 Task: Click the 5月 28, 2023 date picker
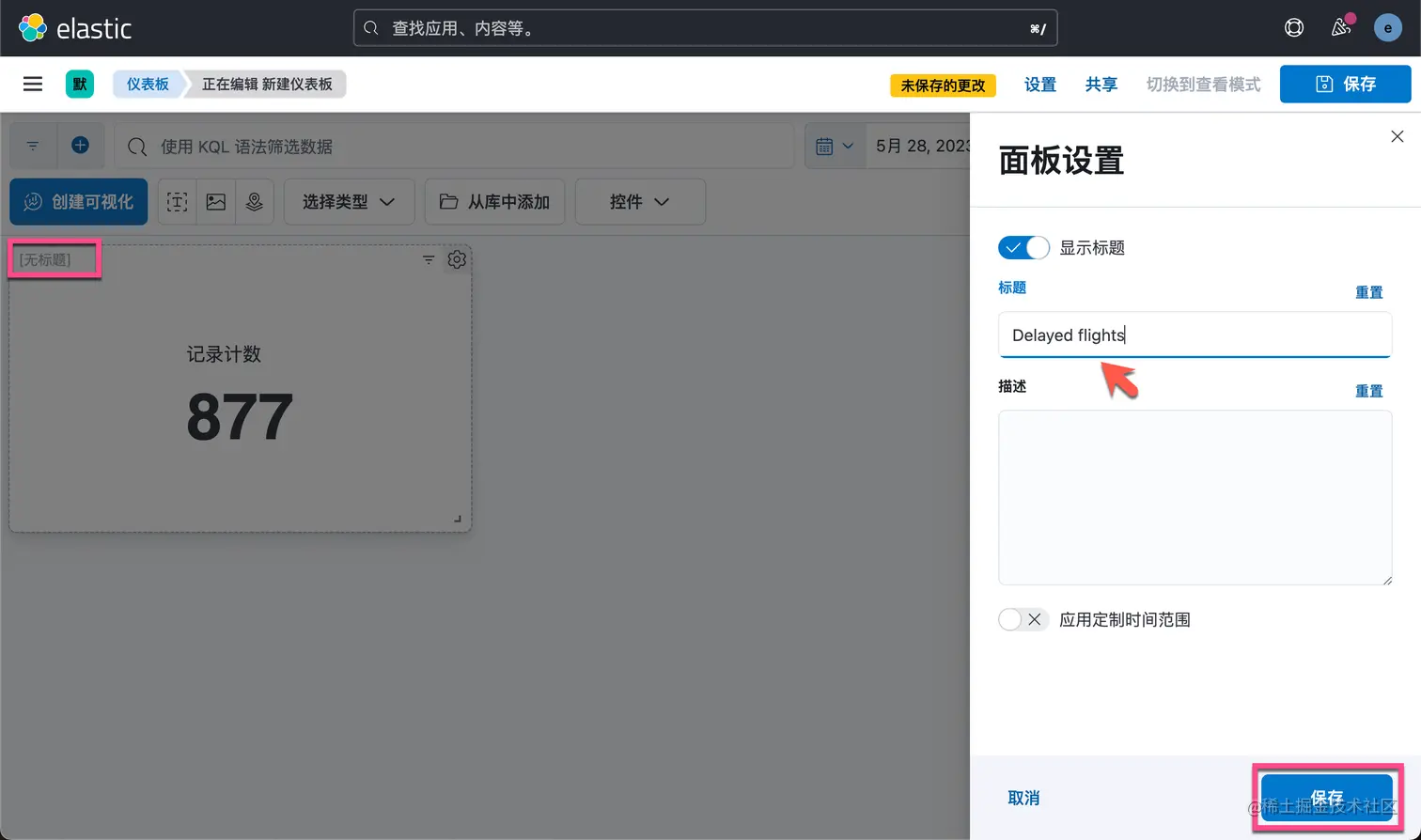click(922, 147)
